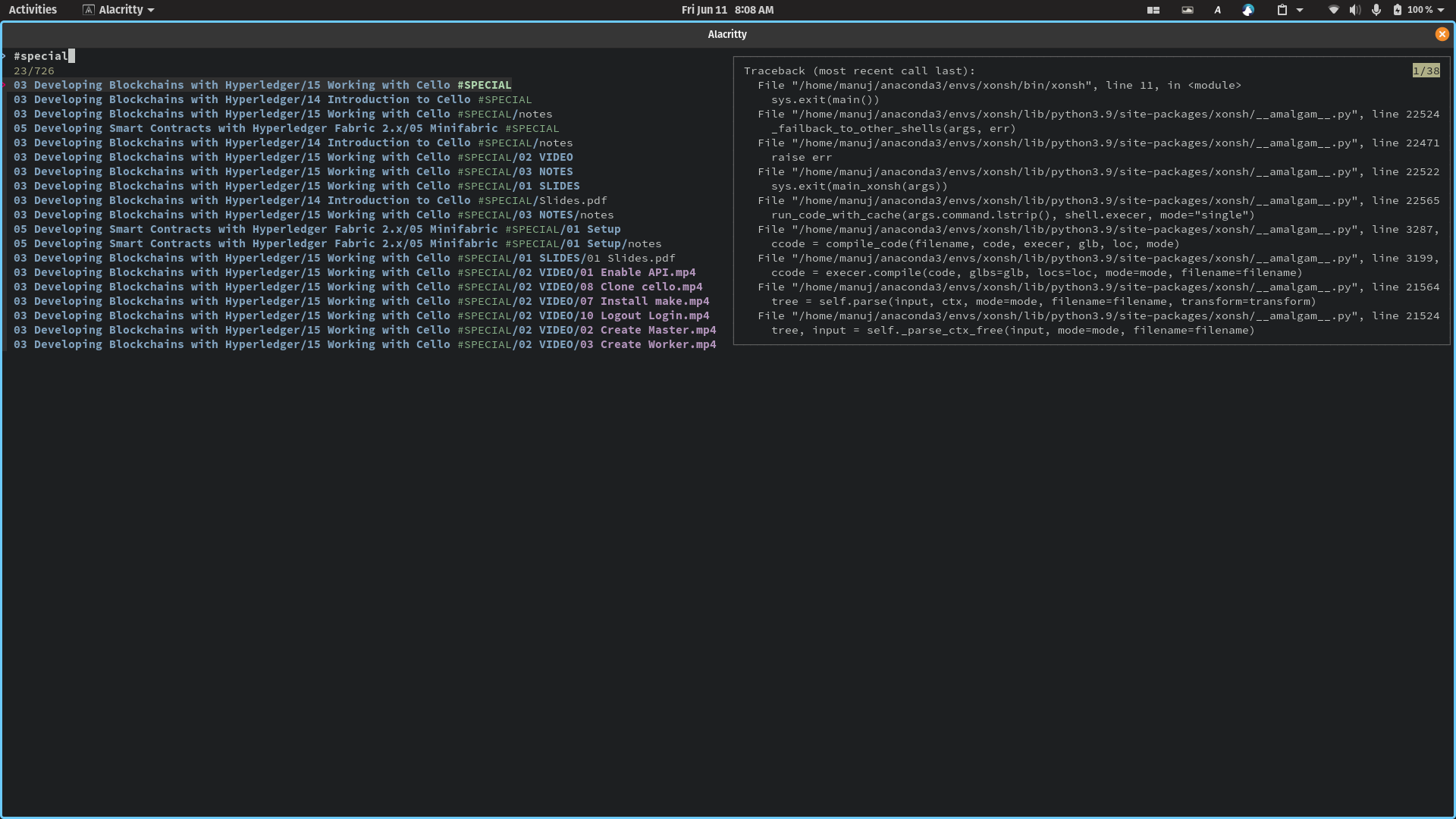Open the Activities overview

(x=33, y=10)
